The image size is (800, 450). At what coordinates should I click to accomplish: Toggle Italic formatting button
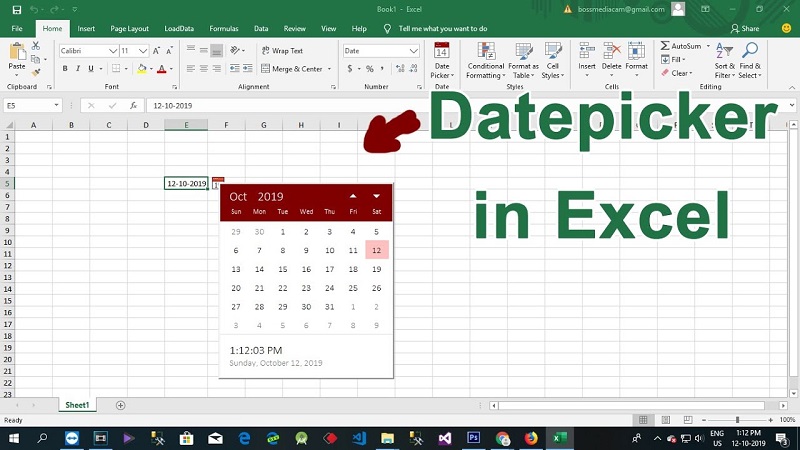tap(79, 69)
